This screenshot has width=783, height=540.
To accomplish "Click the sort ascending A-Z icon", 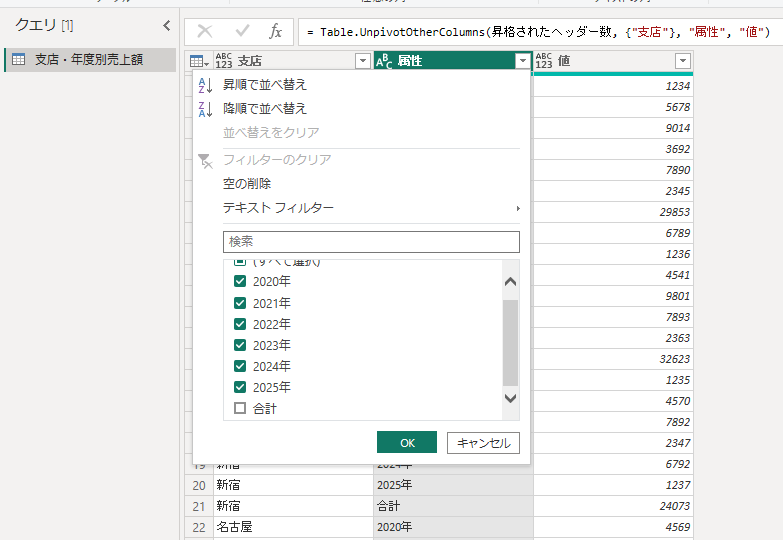I will point(206,85).
